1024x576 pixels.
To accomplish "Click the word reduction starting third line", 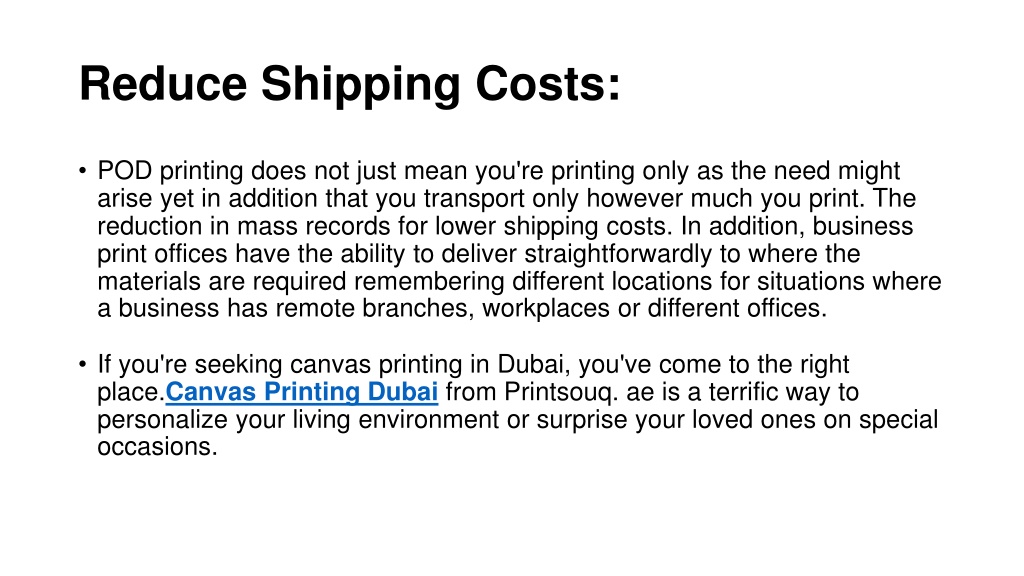I will (150, 227).
